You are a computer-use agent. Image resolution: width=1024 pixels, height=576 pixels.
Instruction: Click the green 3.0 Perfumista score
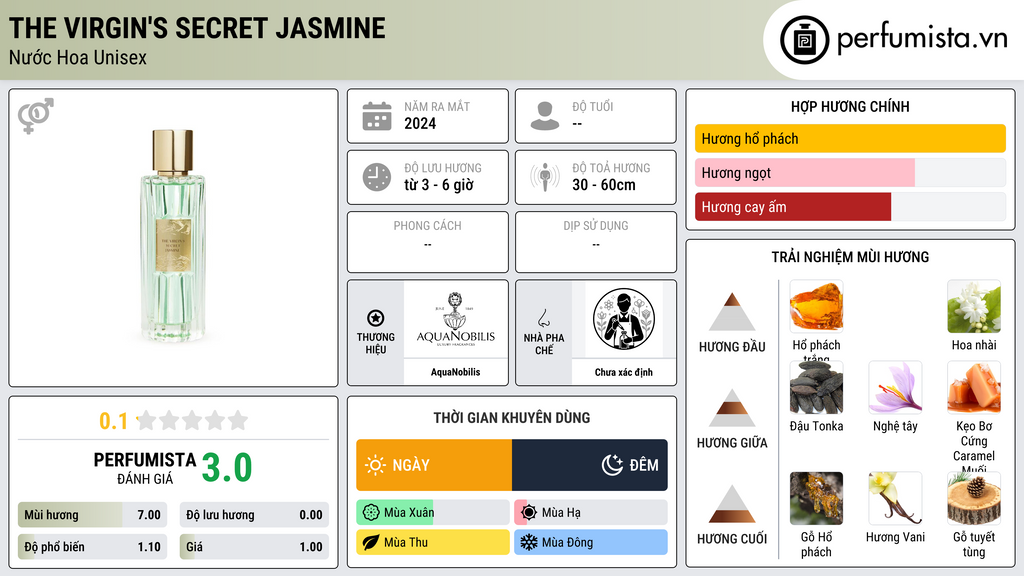[x=227, y=468]
